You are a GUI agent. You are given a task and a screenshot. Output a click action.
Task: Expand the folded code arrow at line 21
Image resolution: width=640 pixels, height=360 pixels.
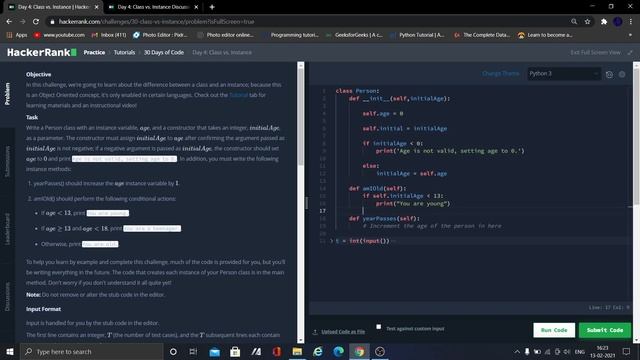click(x=331, y=241)
